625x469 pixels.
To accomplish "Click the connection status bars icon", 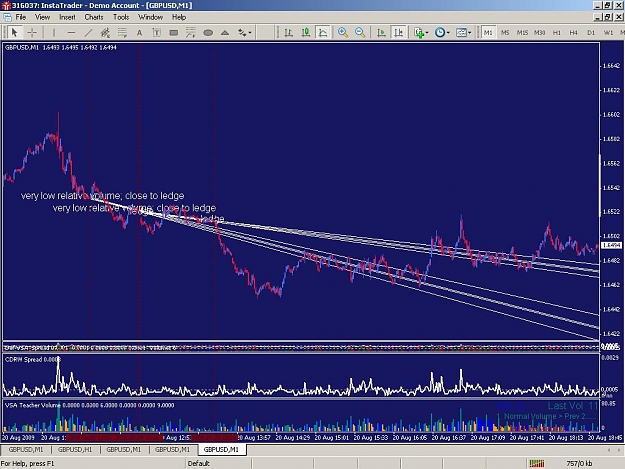I will pyautogui.click(x=537, y=463).
